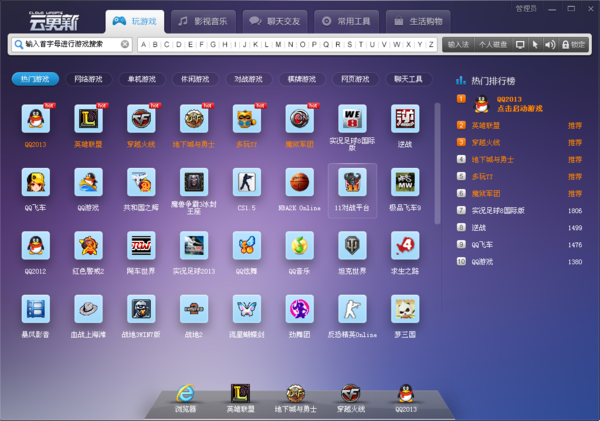
Task: Launch 实况足球8国际版 icon
Action: (352, 119)
